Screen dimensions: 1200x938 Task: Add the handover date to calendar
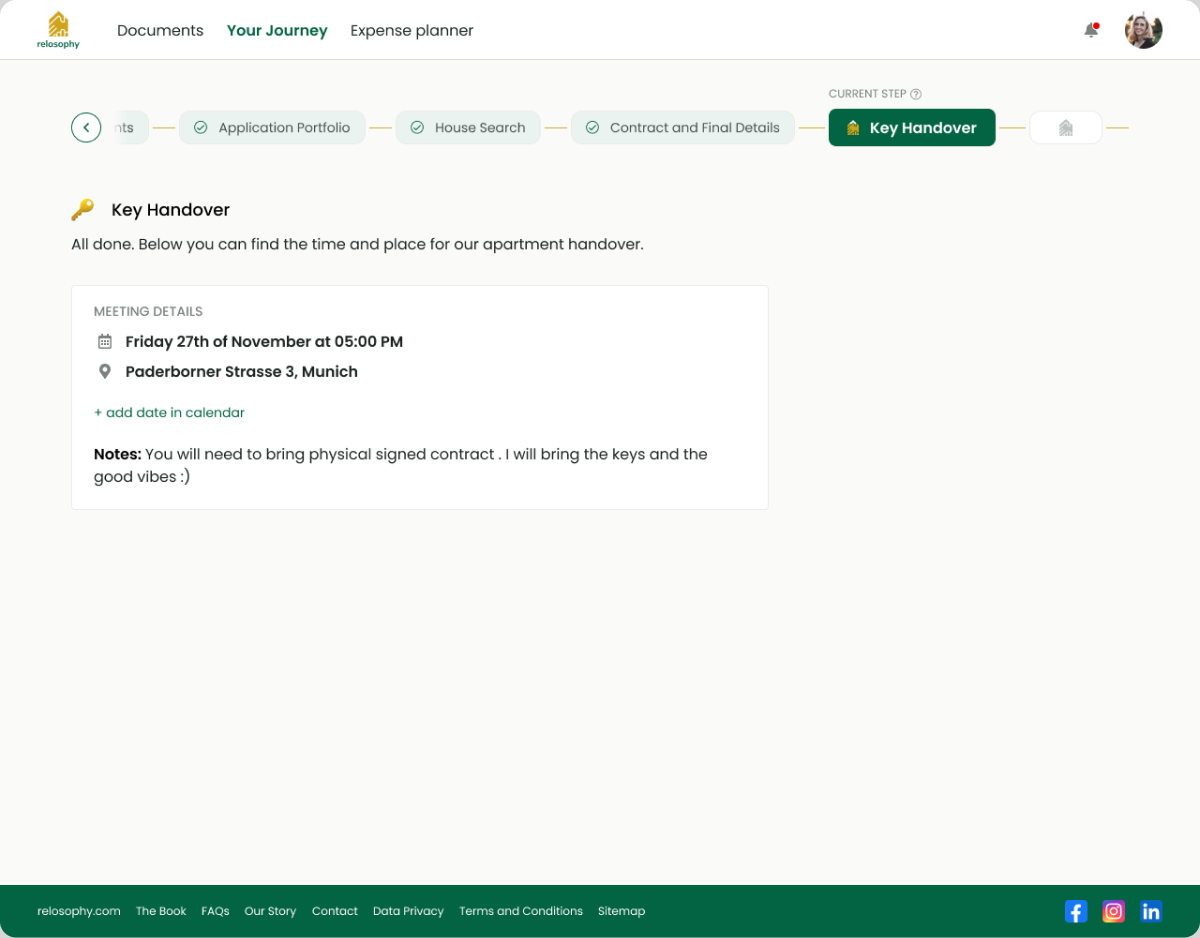(169, 413)
